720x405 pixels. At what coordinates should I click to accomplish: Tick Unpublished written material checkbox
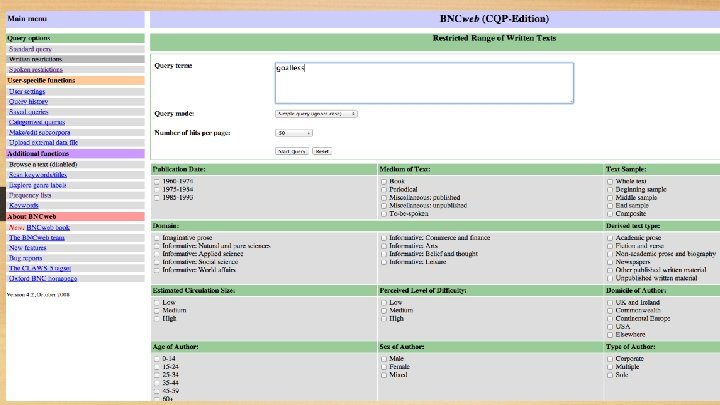click(x=610, y=278)
